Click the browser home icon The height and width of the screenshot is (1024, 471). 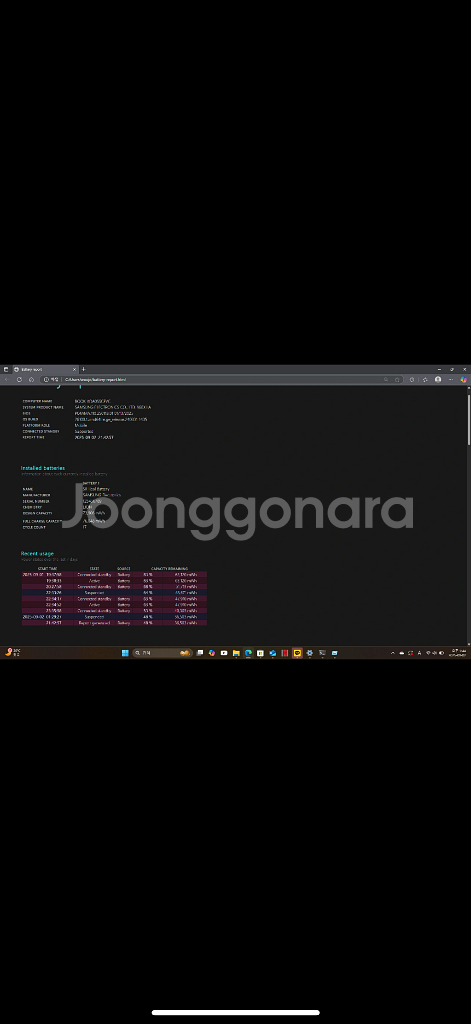click(x=31, y=379)
